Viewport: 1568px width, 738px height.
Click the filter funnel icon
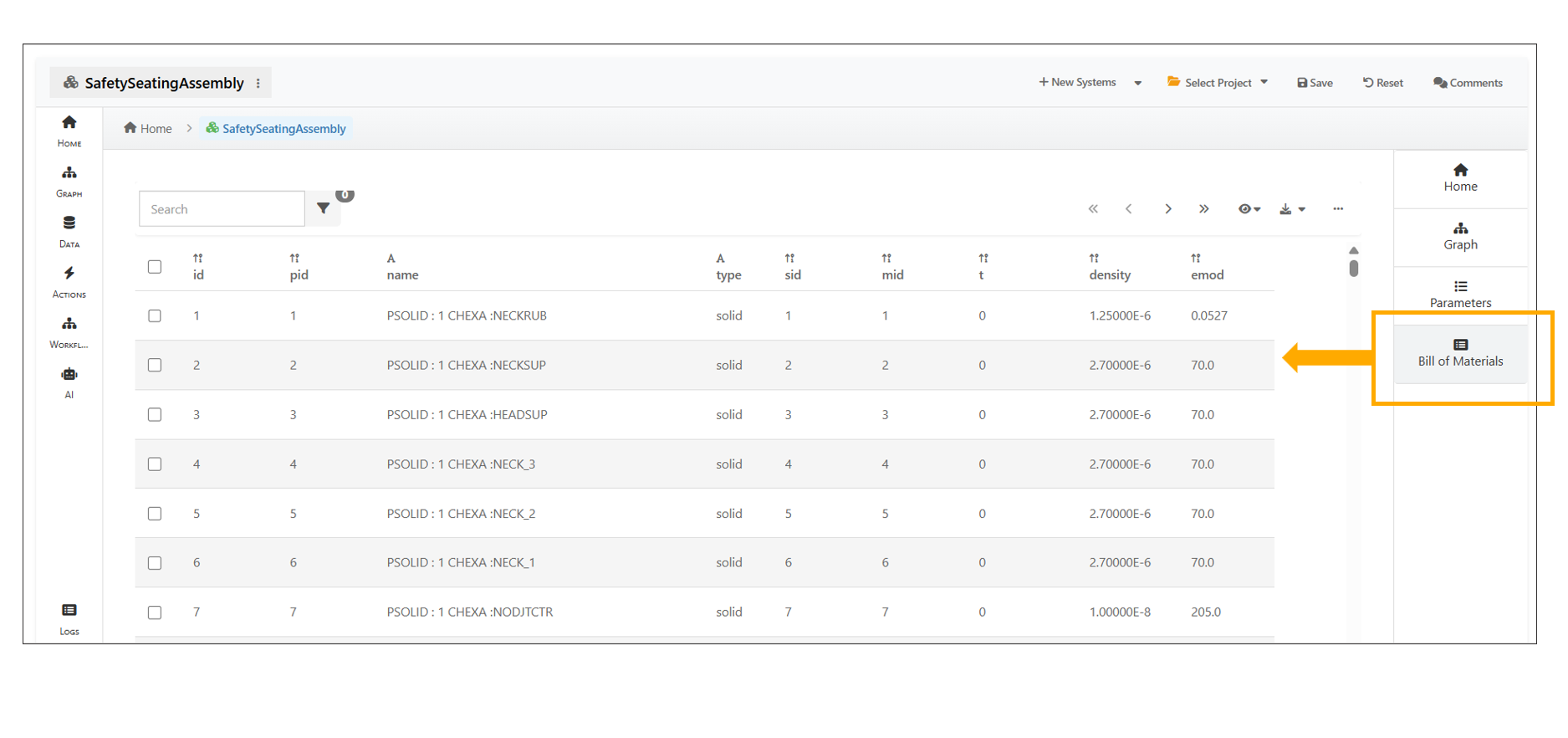324,208
